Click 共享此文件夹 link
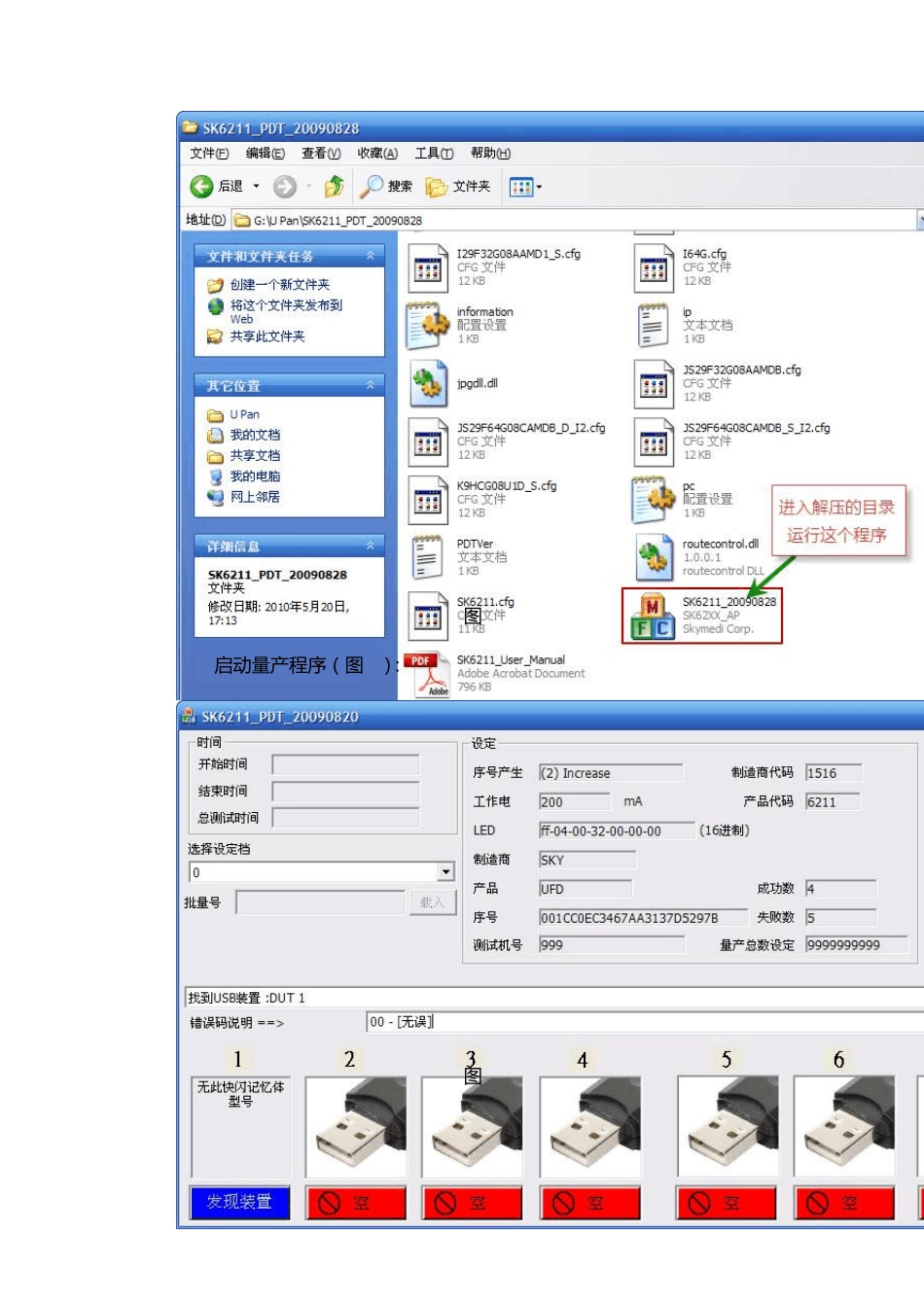The image size is (924, 1307). click(x=267, y=336)
